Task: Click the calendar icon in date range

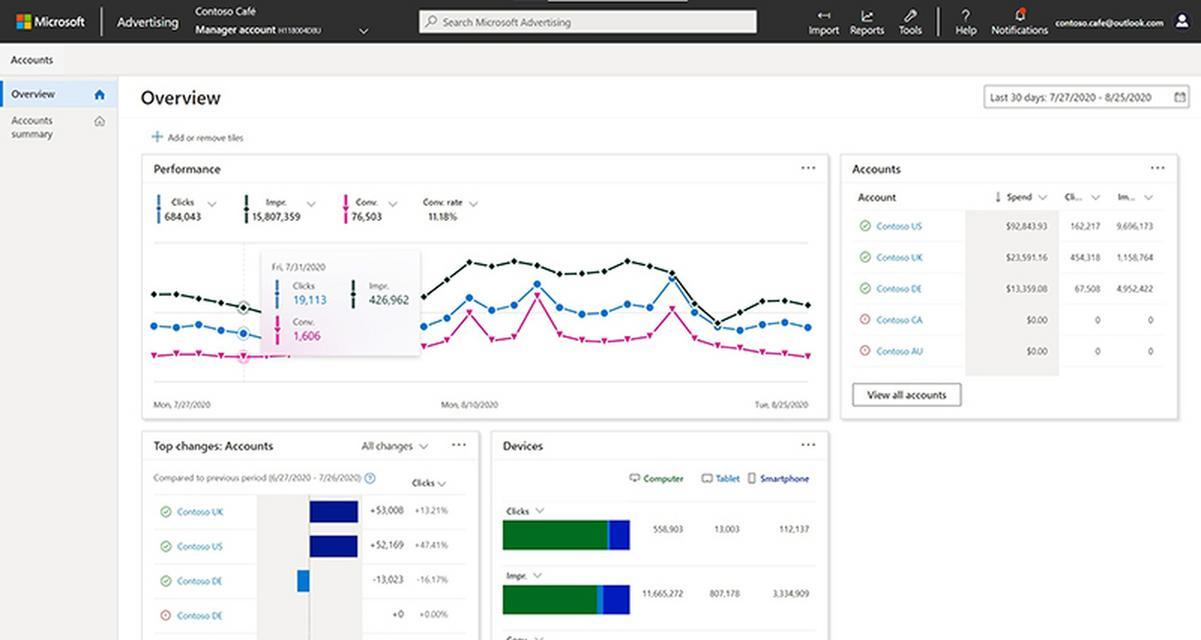Action: 1180,97
